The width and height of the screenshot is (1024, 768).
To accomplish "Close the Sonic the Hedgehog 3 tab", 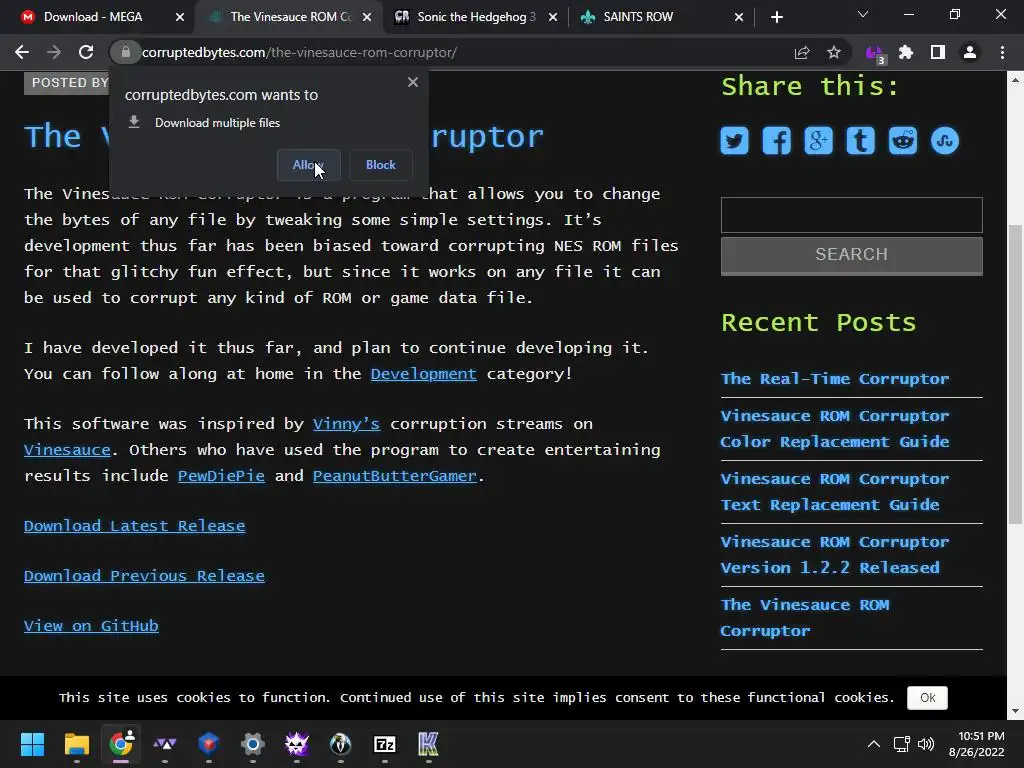I will click(553, 18).
